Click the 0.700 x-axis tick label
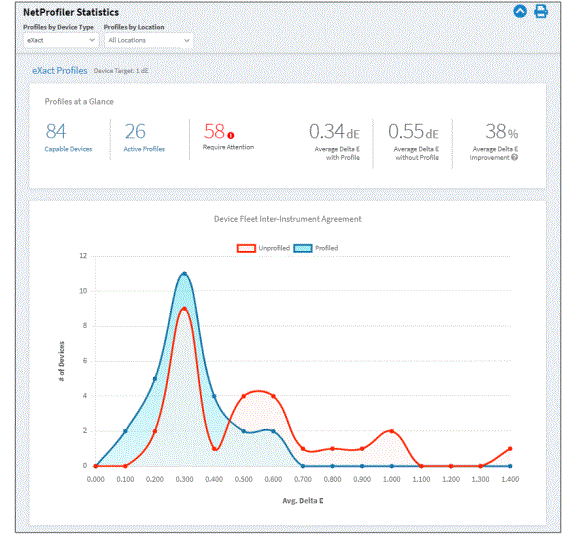Image resolution: width=579 pixels, height=536 pixels. pos(303,479)
